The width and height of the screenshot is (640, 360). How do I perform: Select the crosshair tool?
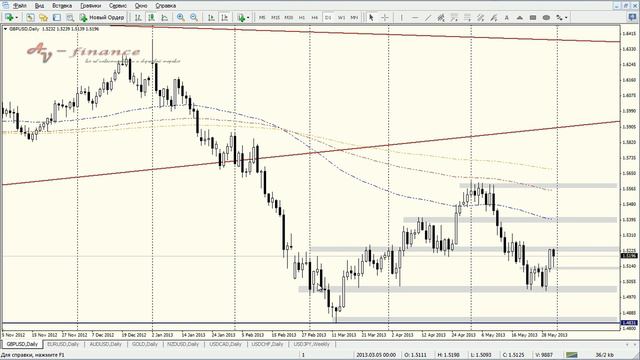tap(384, 18)
